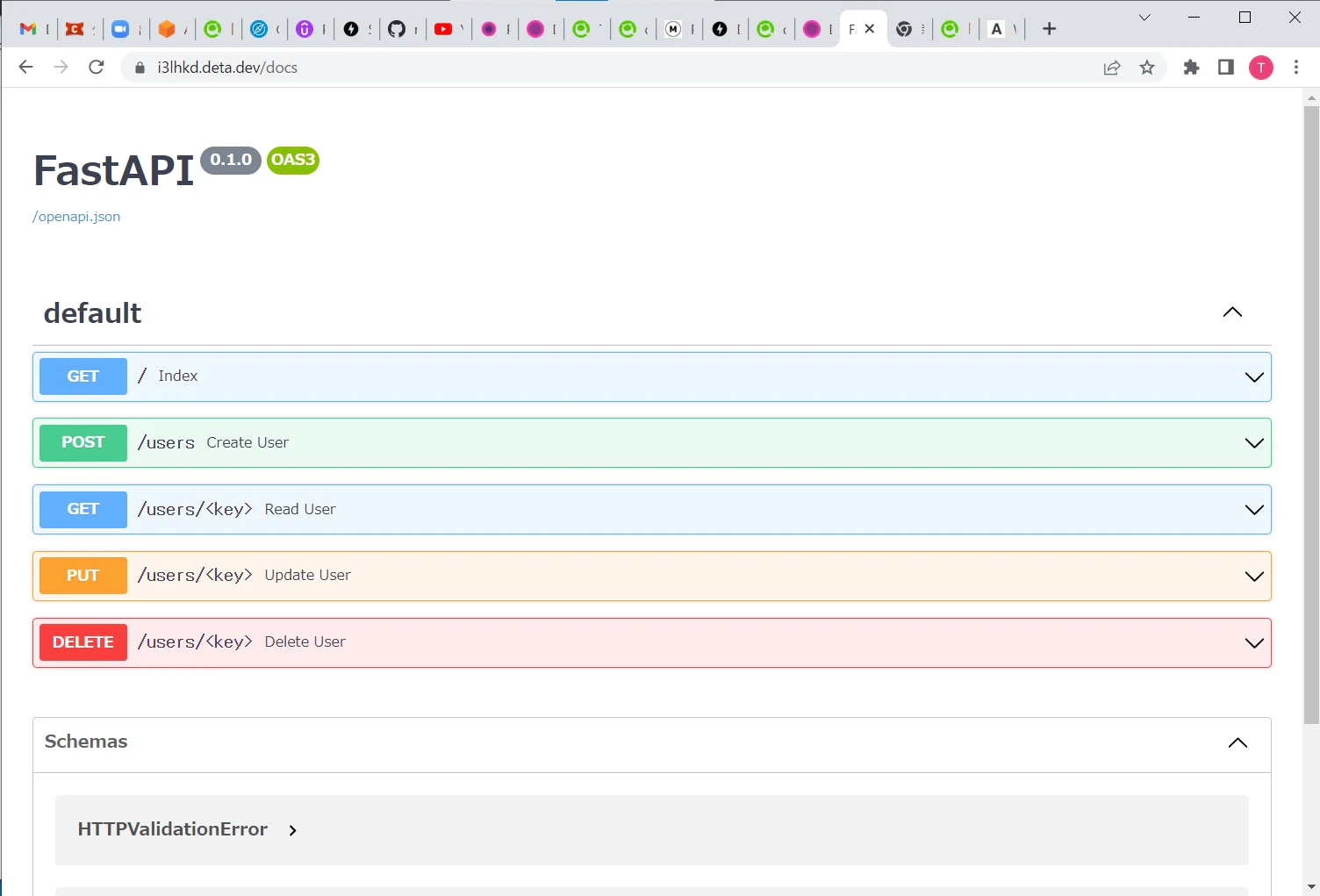Click the OAS3 badge

293,160
